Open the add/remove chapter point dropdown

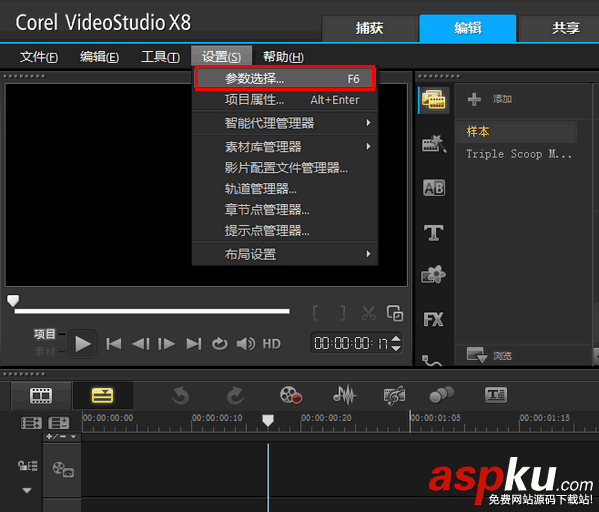[61, 436]
